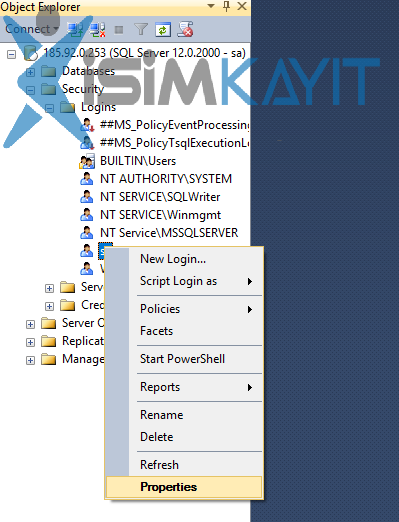
Task: Click the NT Service\MSSQLSERVER user icon
Action: pyautogui.click(x=87, y=233)
